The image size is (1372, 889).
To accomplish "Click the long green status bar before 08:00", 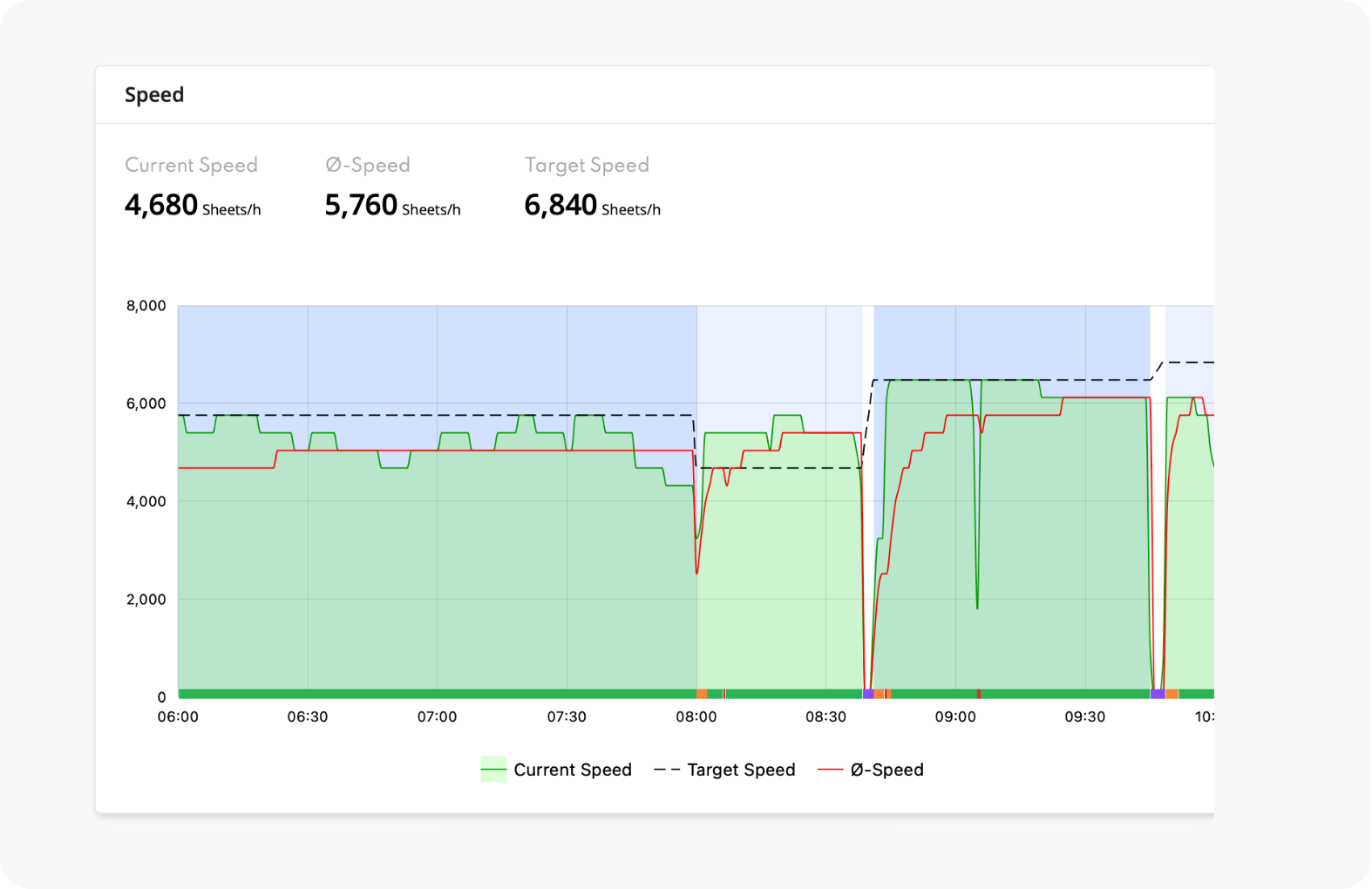I will [x=436, y=694].
